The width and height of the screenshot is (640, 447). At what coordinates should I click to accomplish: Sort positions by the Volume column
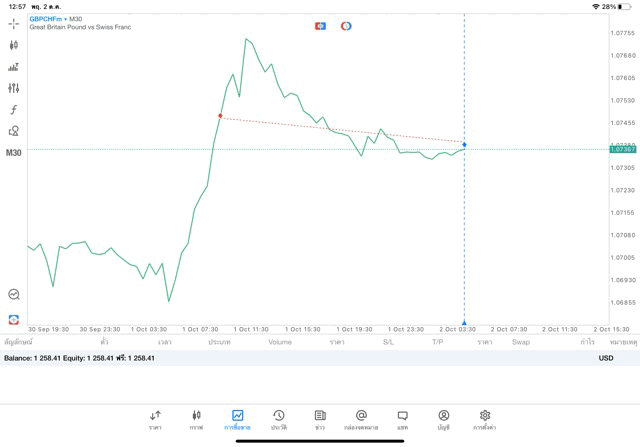coord(280,342)
